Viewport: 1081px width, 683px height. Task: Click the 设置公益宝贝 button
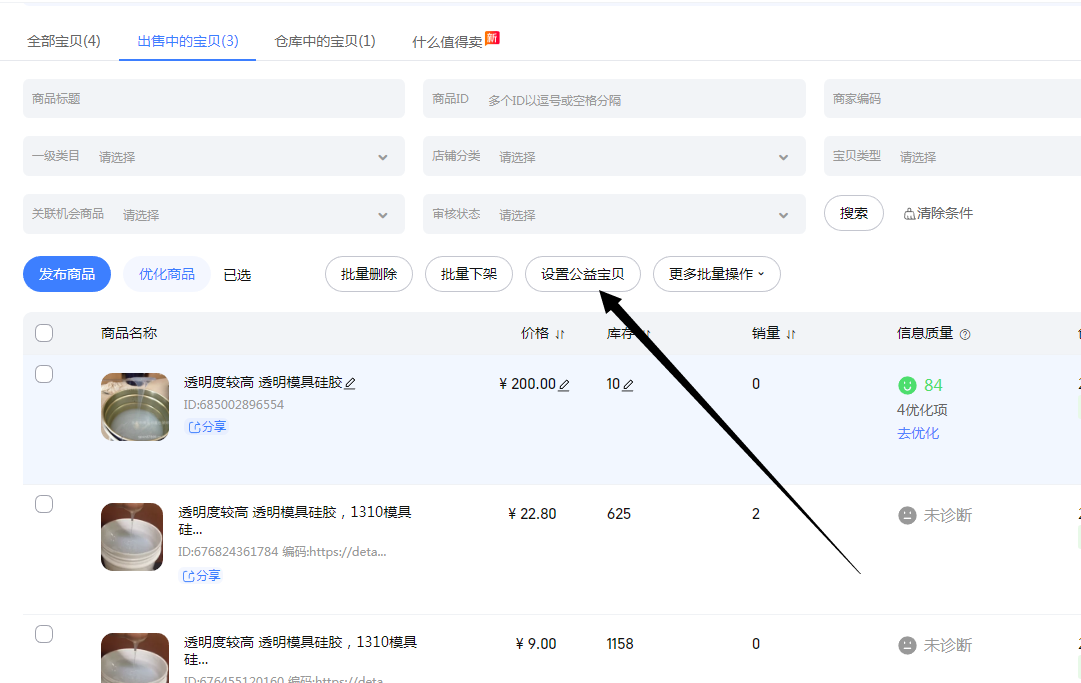(x=582, y=273)
